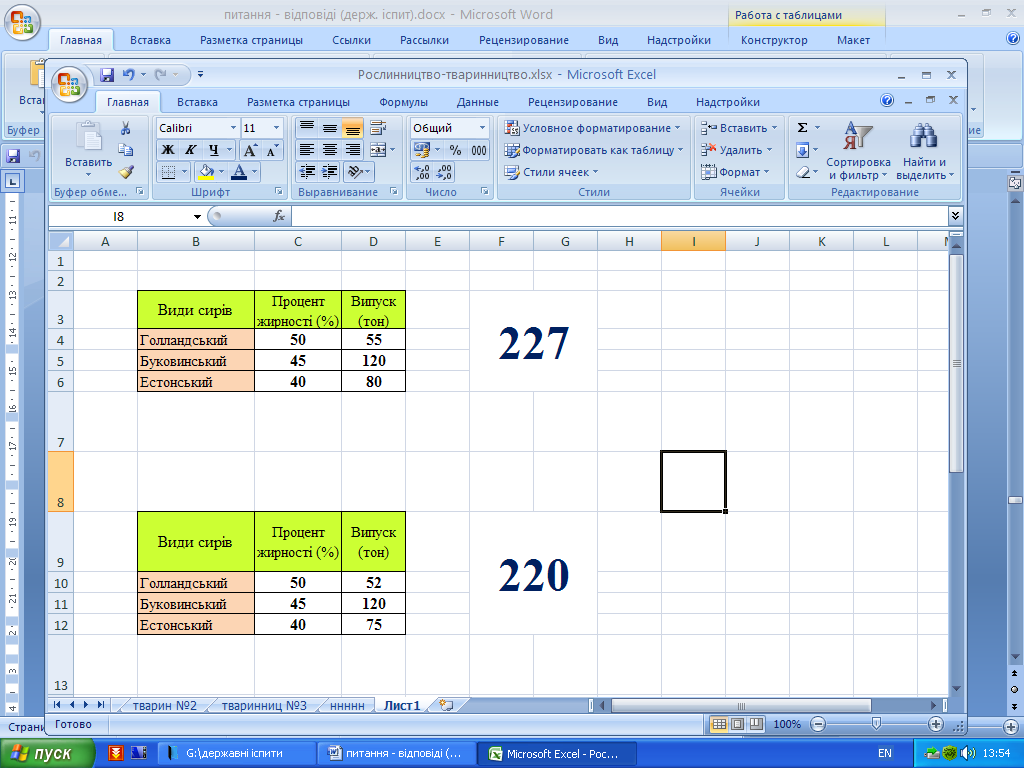Open Word Рецензирование tab in background window
The height and width of the screenshot is (768, 1024).
point(524,40)
